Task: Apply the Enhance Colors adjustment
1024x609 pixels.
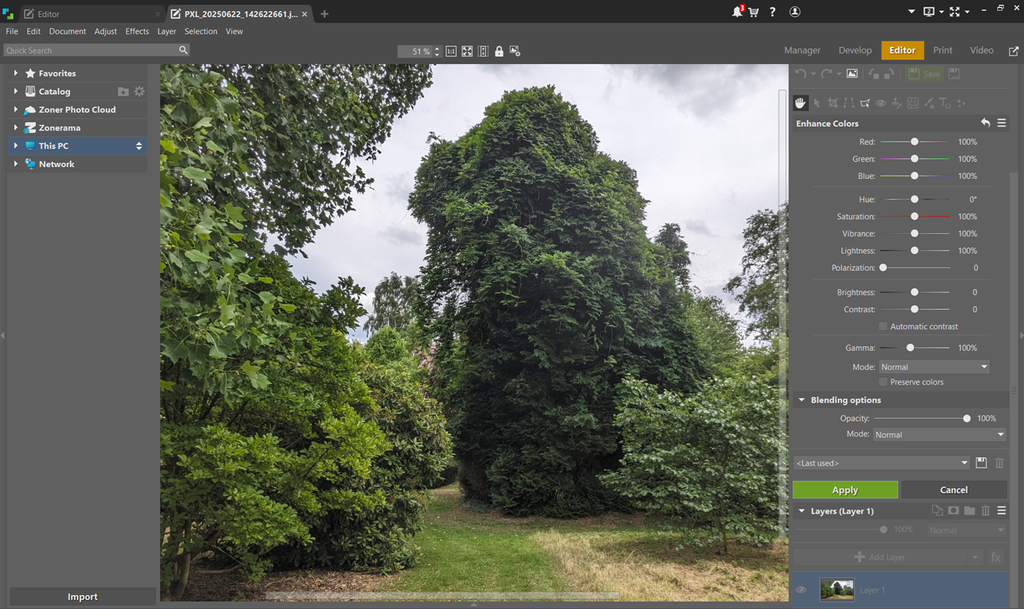Action: pyautogui.click(x=845, y=489)
